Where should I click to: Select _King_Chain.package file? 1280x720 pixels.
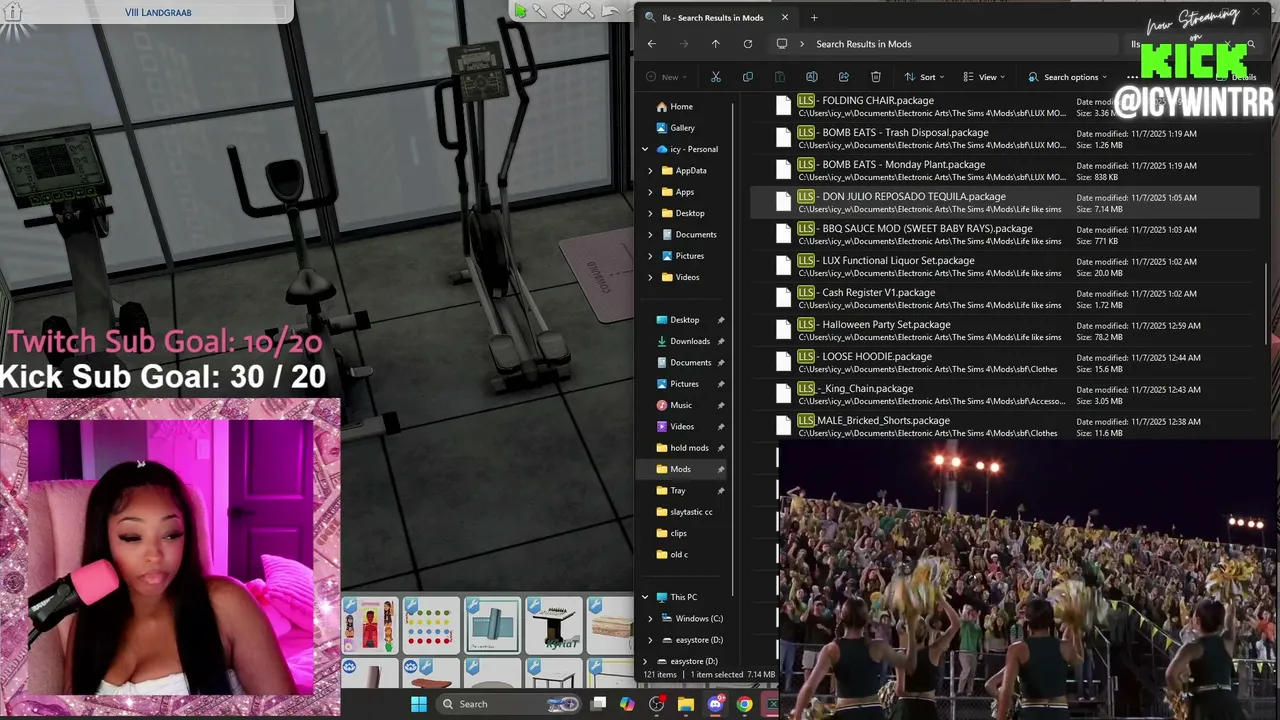point(1004,394)
